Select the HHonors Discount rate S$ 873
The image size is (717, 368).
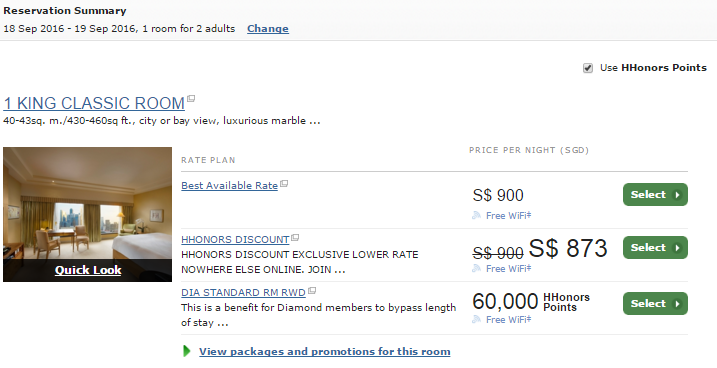point(655,248)
